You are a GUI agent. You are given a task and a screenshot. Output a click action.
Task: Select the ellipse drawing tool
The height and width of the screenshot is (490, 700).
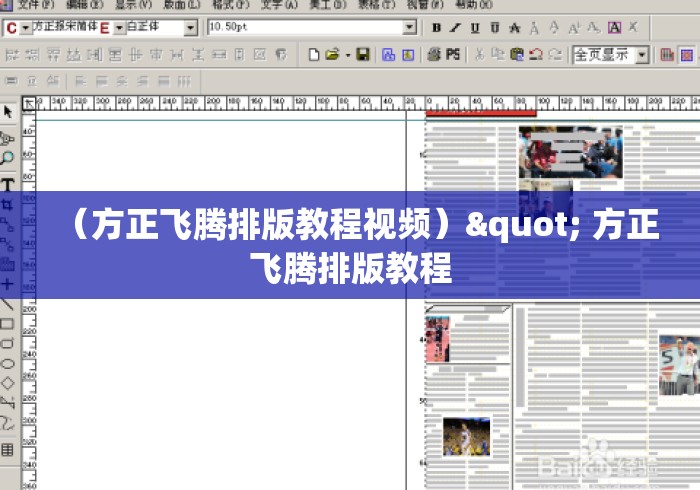(8, 363)
